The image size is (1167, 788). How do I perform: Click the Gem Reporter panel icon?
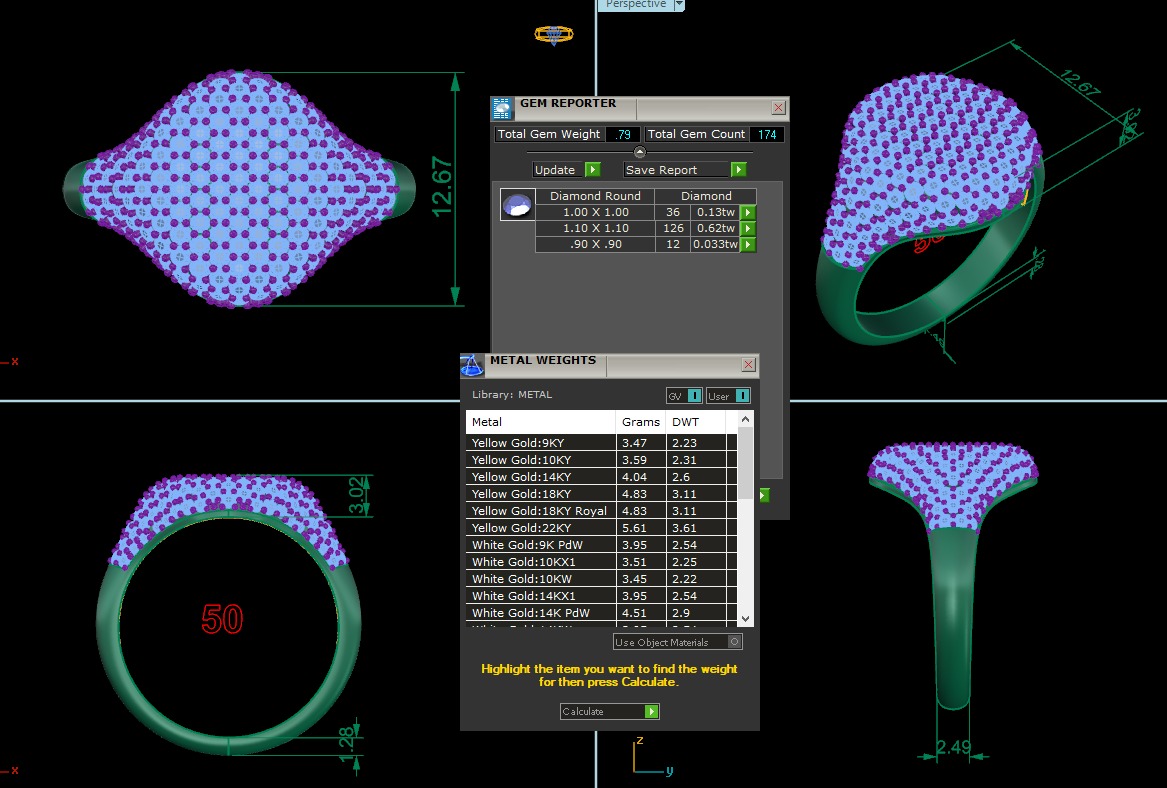pyautogui.click(x=502, y=108)
